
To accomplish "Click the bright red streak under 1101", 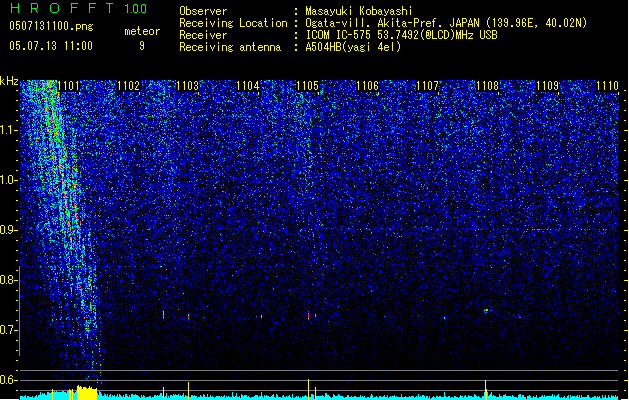I will [x=54, y=116].
